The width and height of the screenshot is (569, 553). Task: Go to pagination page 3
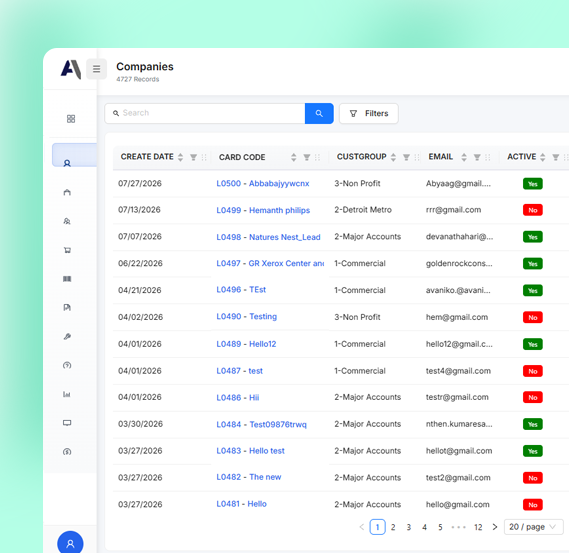click(x=409, y=527)
